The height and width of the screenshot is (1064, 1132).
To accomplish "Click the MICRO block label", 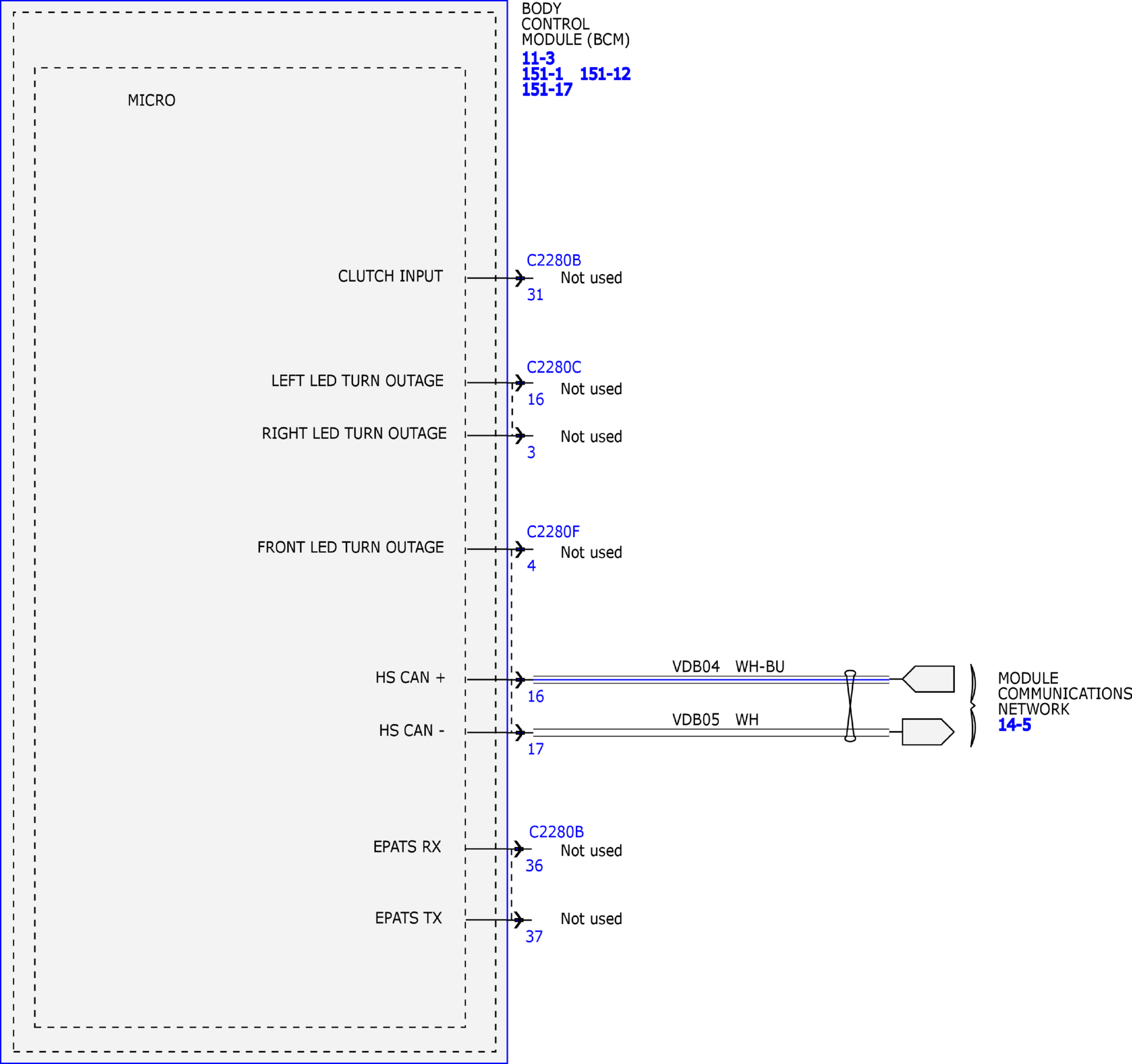I will pos(151,101).
